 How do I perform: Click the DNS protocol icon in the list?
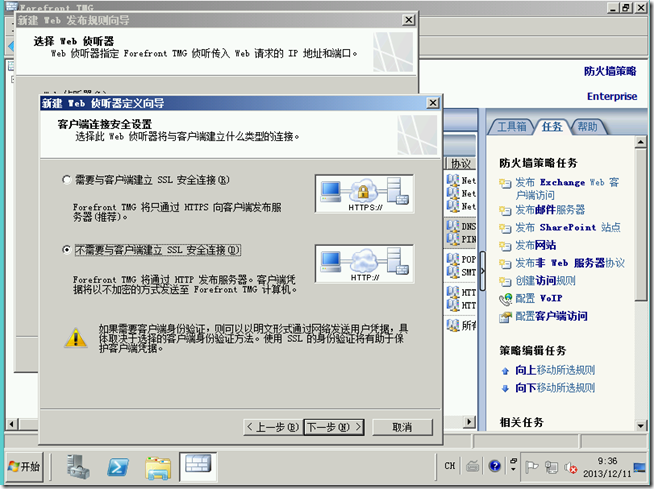tap(453, 226)
